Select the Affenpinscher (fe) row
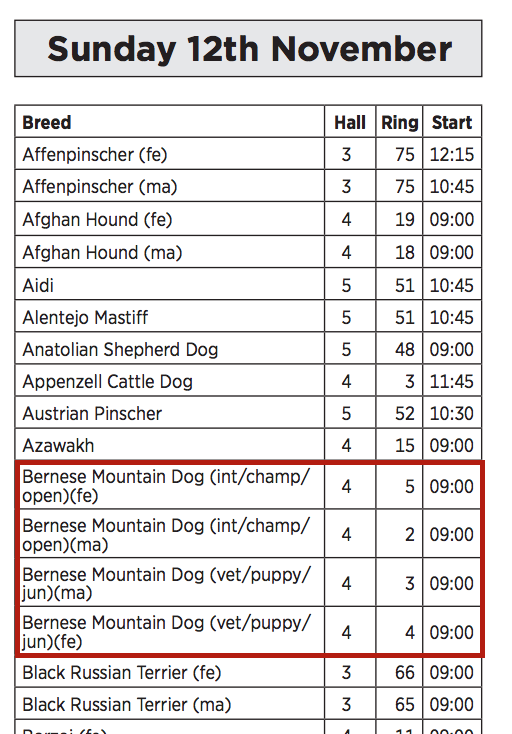This screenshot has height=734, width=512. coord(249,154)
